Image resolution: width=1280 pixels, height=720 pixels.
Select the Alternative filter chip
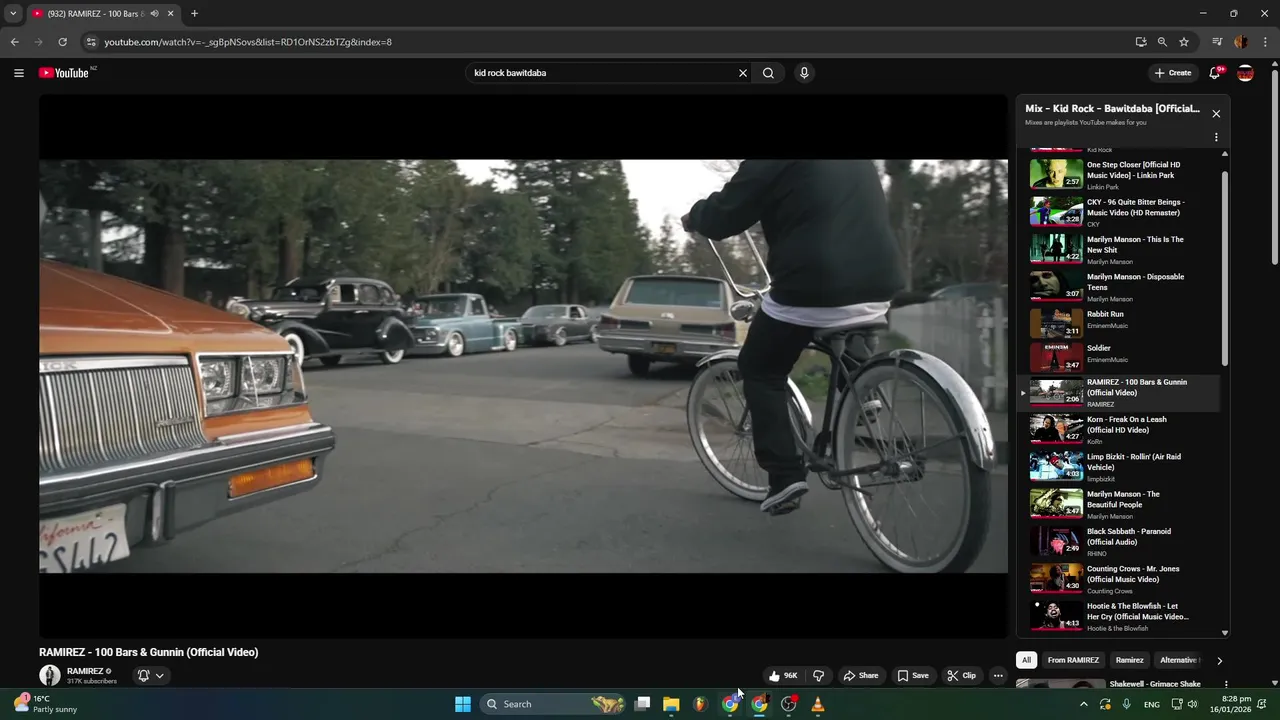pyautogui.click(x=1178, y=660)
